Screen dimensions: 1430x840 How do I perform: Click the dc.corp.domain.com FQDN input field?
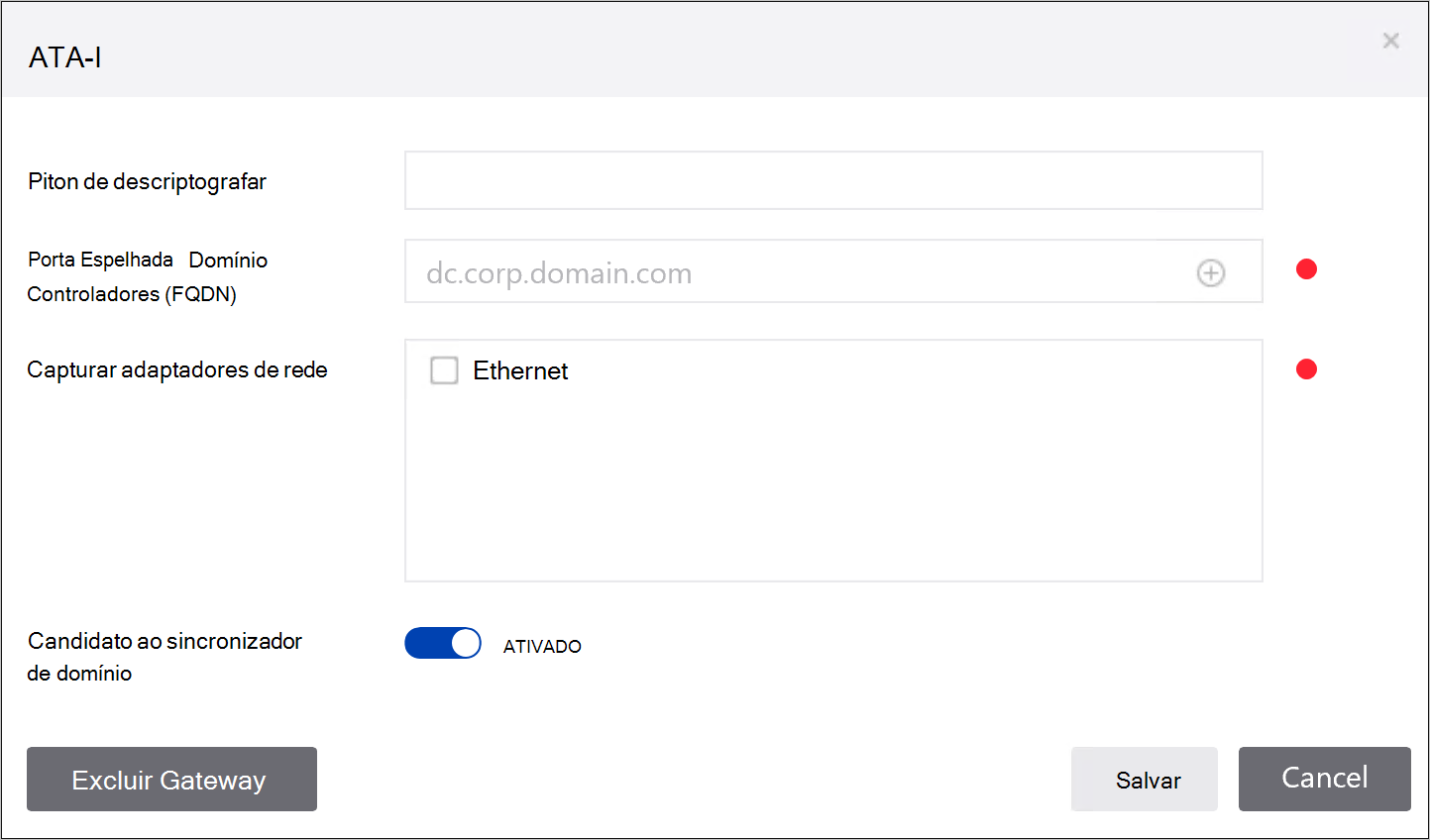833,271
